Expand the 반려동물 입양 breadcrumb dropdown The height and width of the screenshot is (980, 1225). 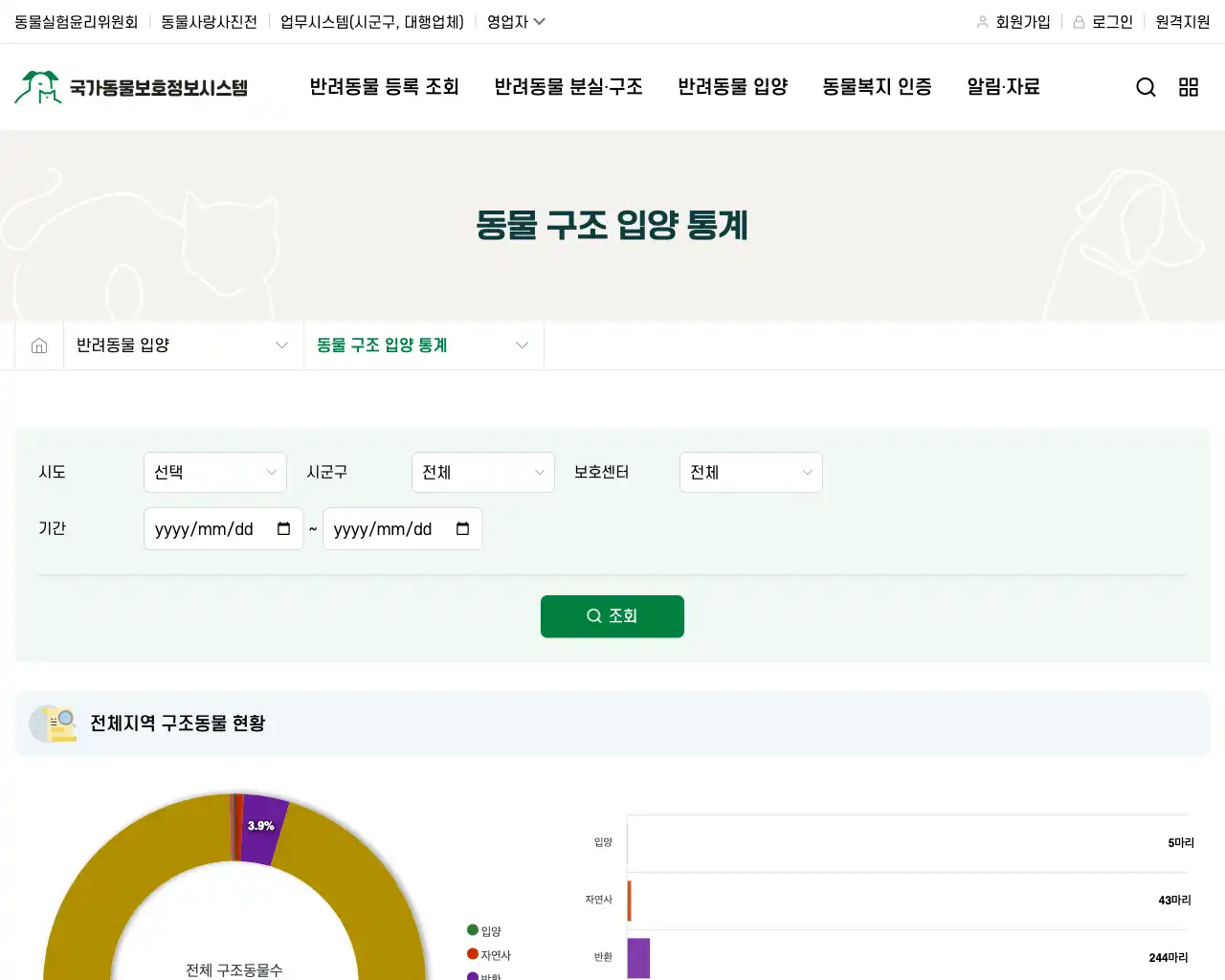click(x=183, y=345)
